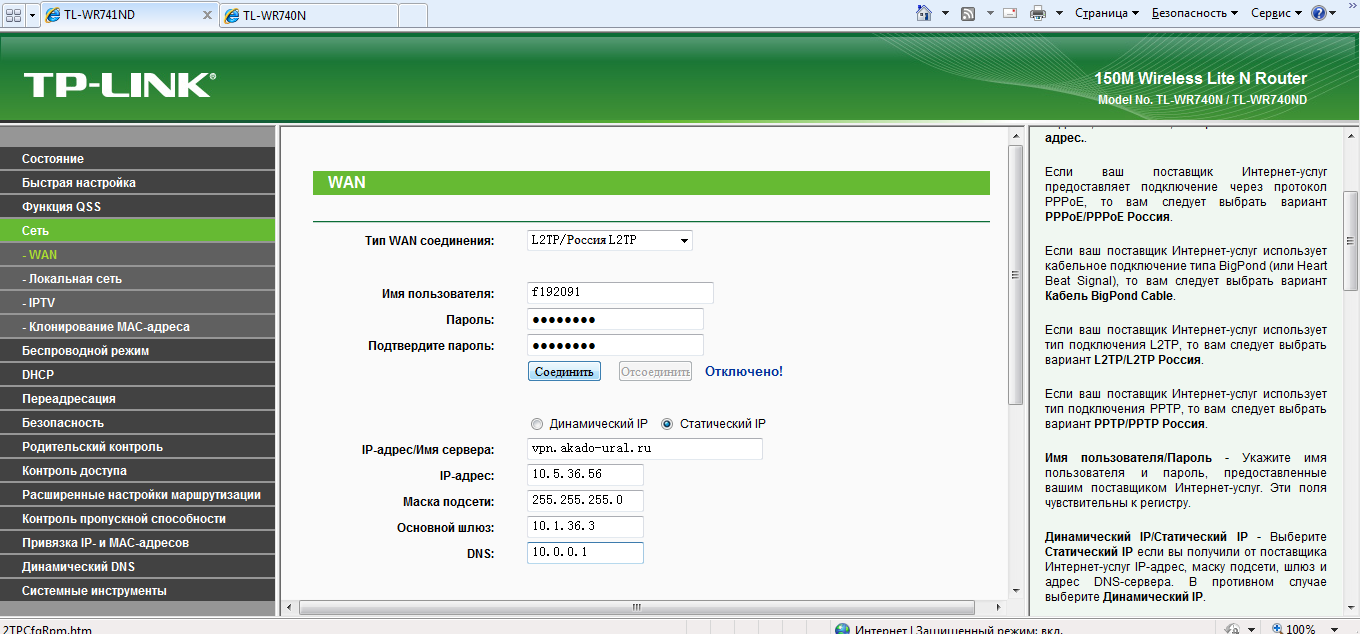Click the main panel vertical scrollbar thumb
This screenshot has width=1360, height=634.
pyautogui.click(x=1015, y=273)
